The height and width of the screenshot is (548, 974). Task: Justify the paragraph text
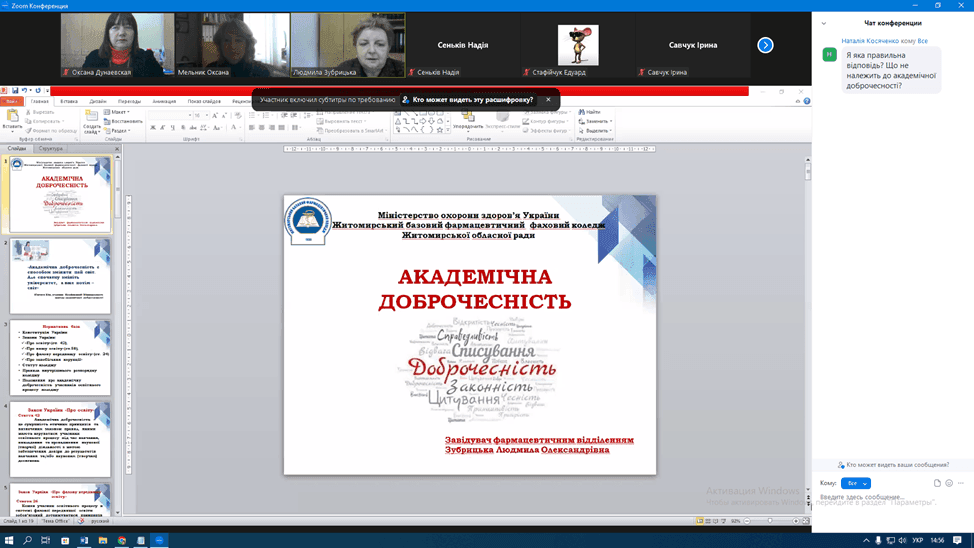click(x=281, y=127)
